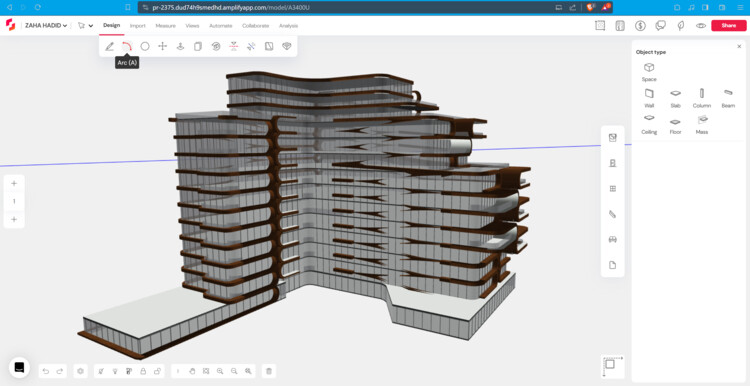Undo the last action
Image resolution: width=750 pixels, height=386 pixels.
tap(46, 371)
